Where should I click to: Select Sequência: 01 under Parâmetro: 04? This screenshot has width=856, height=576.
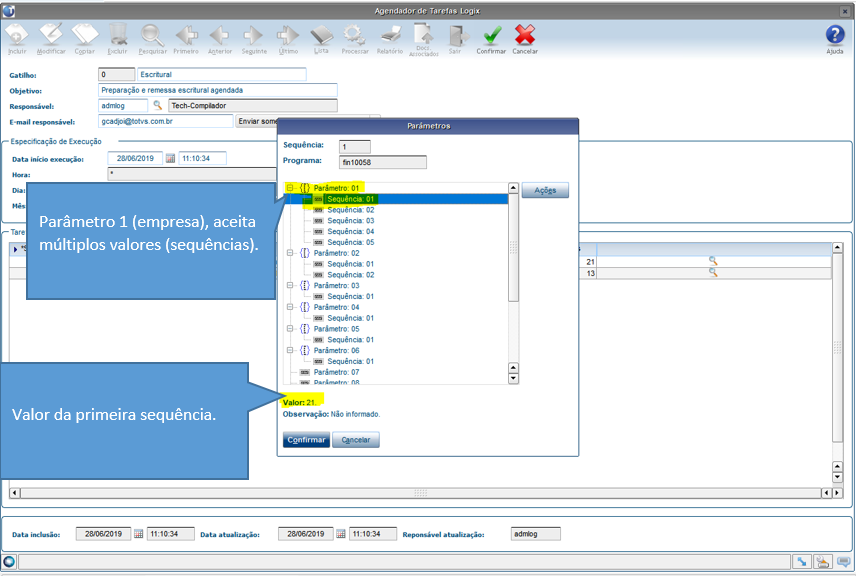coord(350,318)
